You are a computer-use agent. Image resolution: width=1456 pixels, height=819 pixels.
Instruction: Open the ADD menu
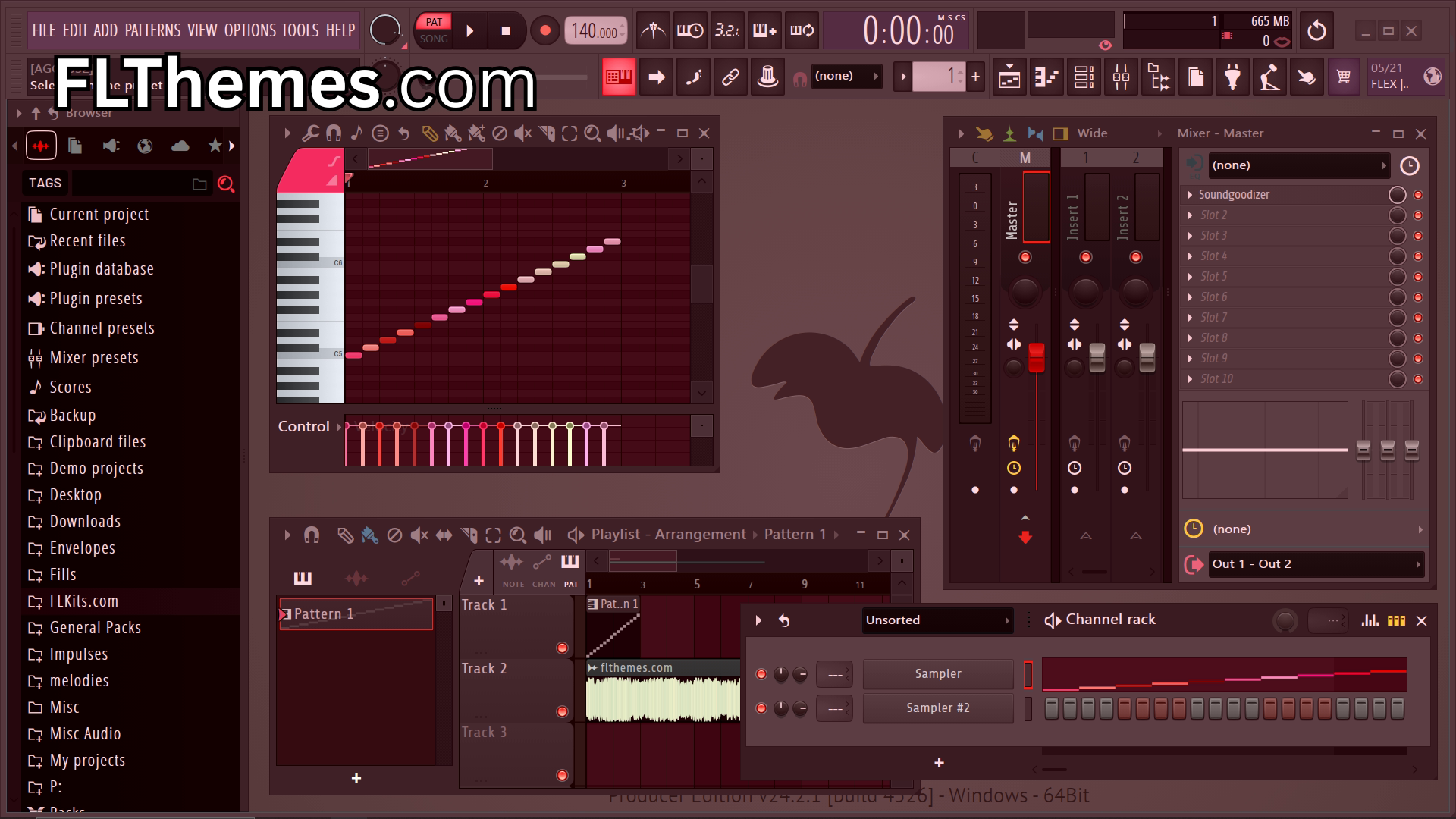point(105,30)
